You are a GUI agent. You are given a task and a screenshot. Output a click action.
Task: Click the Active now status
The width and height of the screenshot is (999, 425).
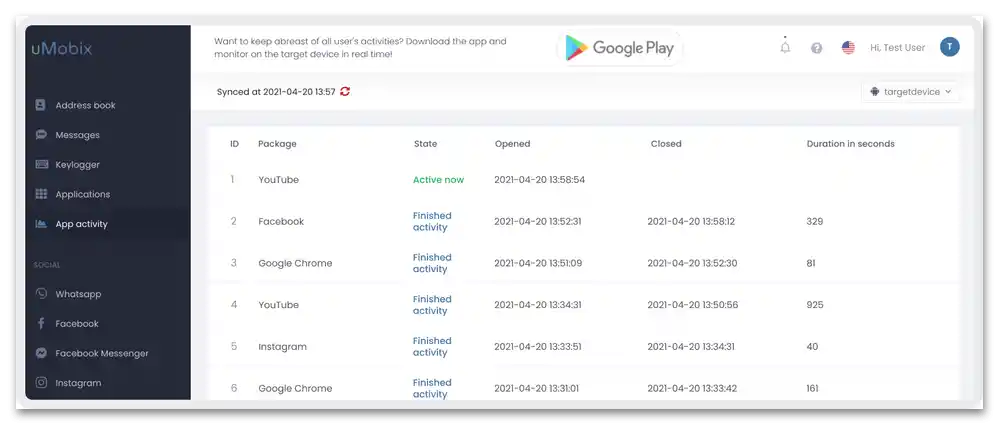[x=438, y=180]
